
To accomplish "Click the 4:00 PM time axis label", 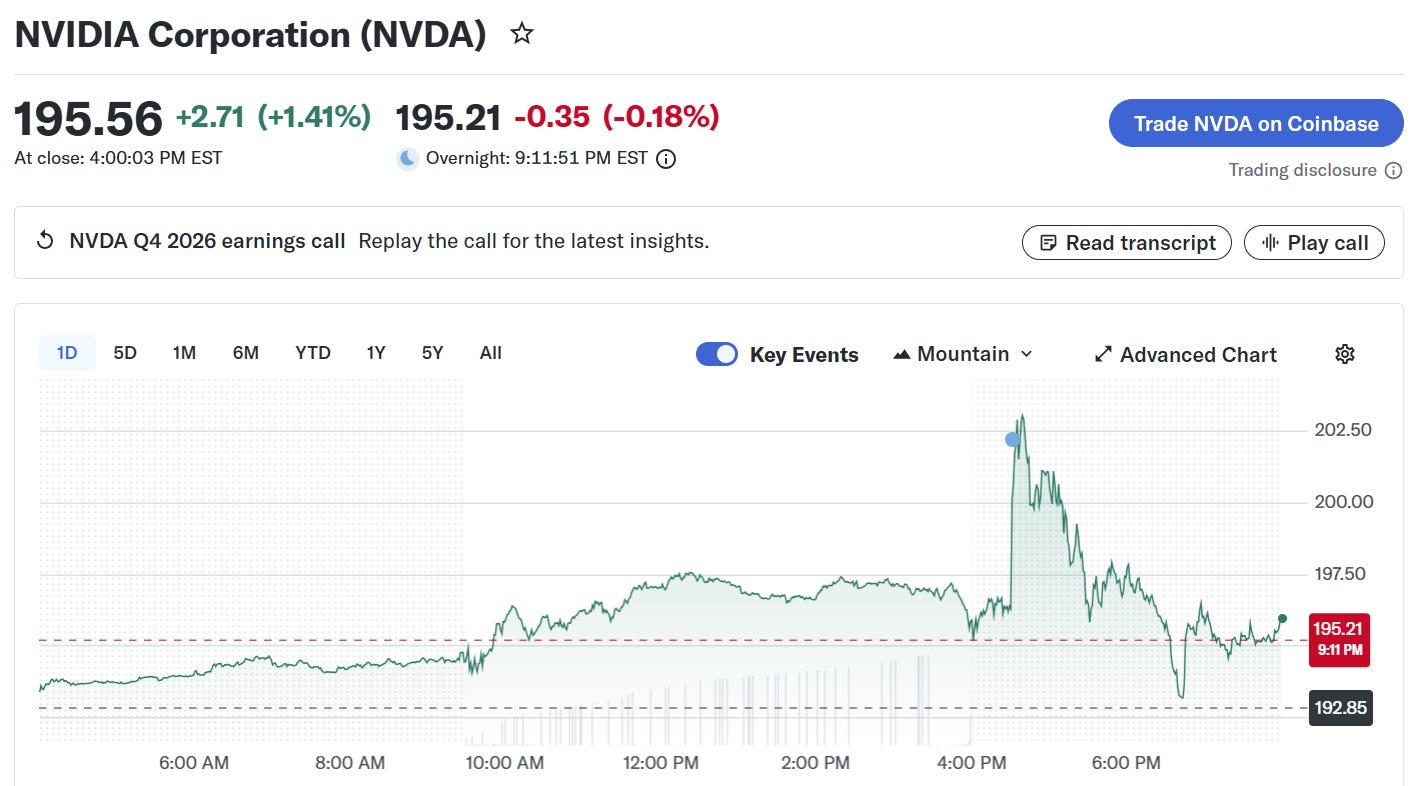I will (x=972, y=763).
